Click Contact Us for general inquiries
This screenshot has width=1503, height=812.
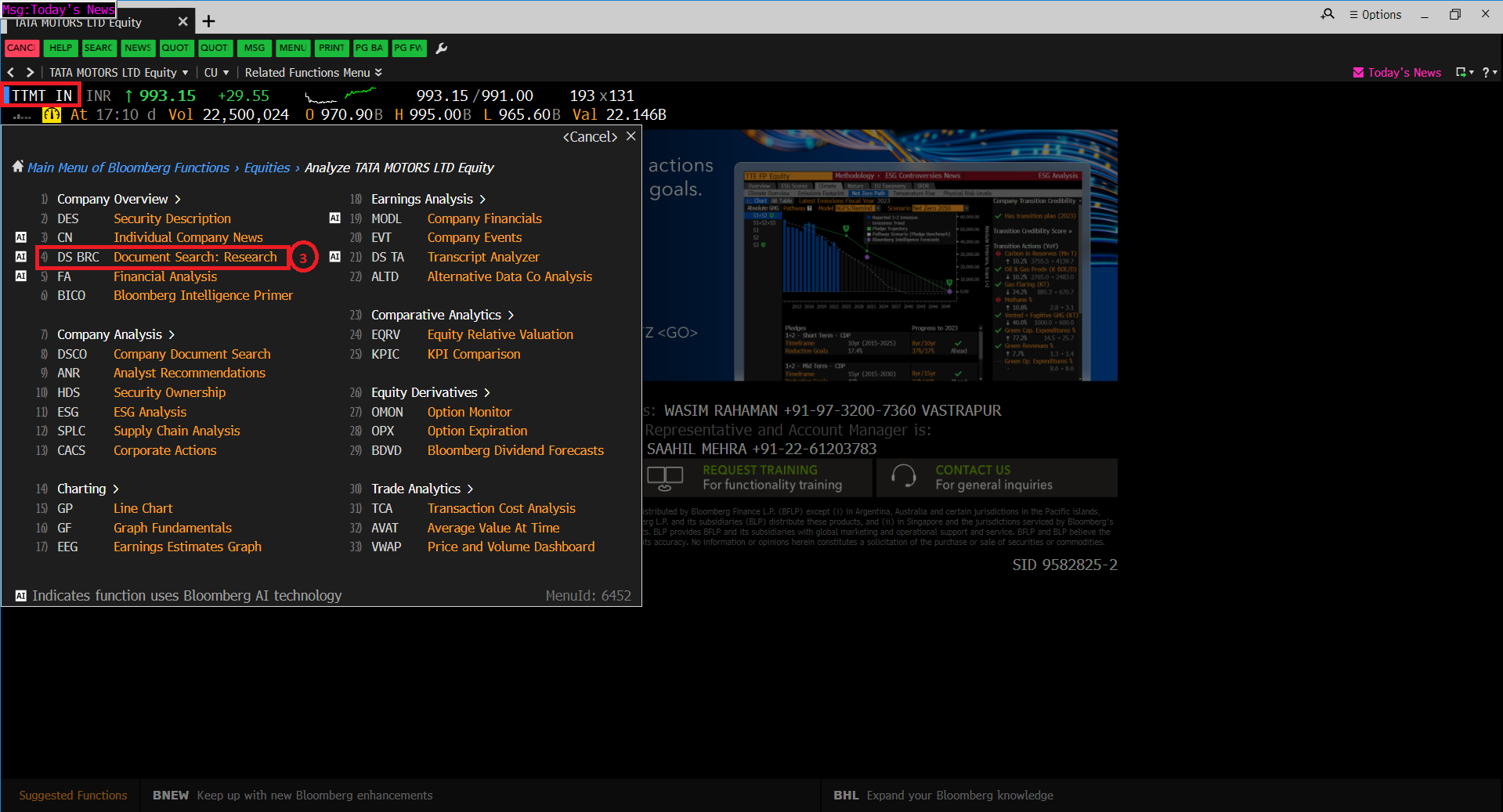tap(997, 478)
